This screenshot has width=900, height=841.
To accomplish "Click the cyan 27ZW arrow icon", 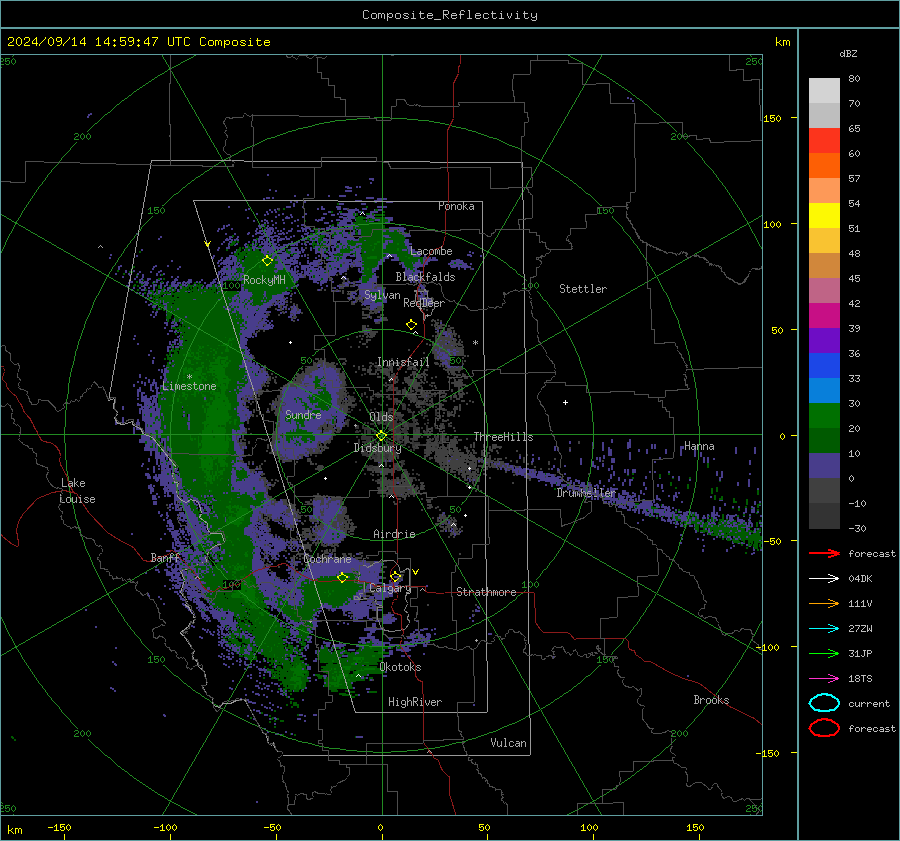I will (824, 629).
